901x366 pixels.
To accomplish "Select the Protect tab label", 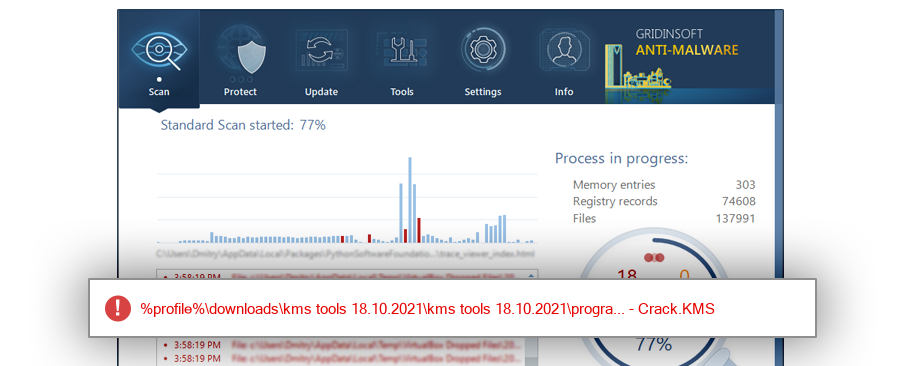I will (240, 92).
